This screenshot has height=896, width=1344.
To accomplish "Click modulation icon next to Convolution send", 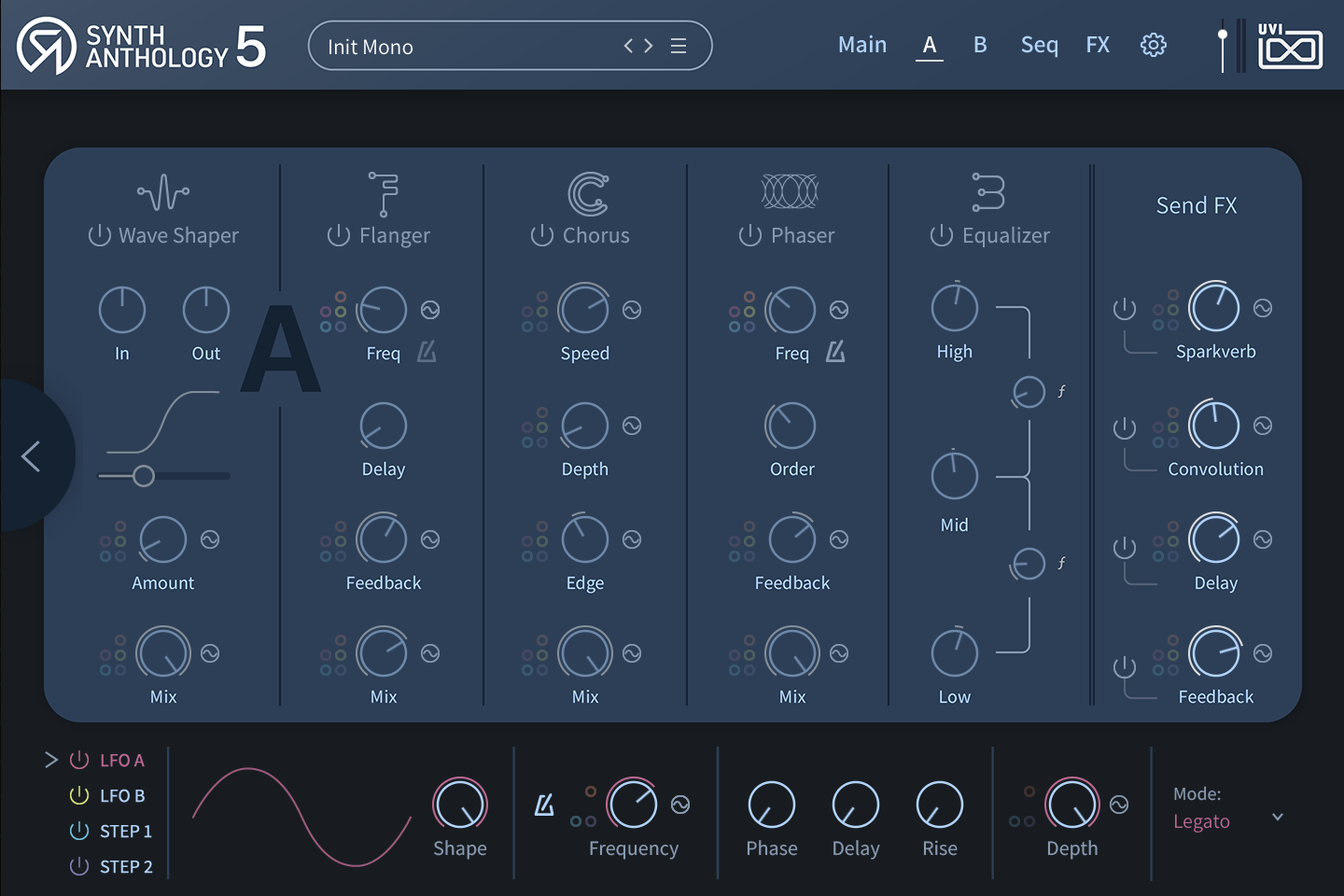I will [x=1263, y=426].
